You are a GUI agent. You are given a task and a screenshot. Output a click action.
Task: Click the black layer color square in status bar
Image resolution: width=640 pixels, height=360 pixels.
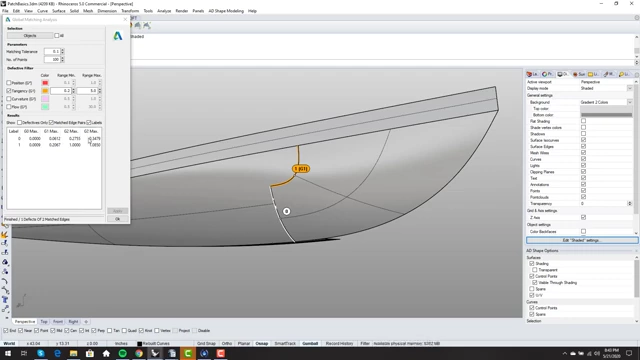(x=140, y=344)
